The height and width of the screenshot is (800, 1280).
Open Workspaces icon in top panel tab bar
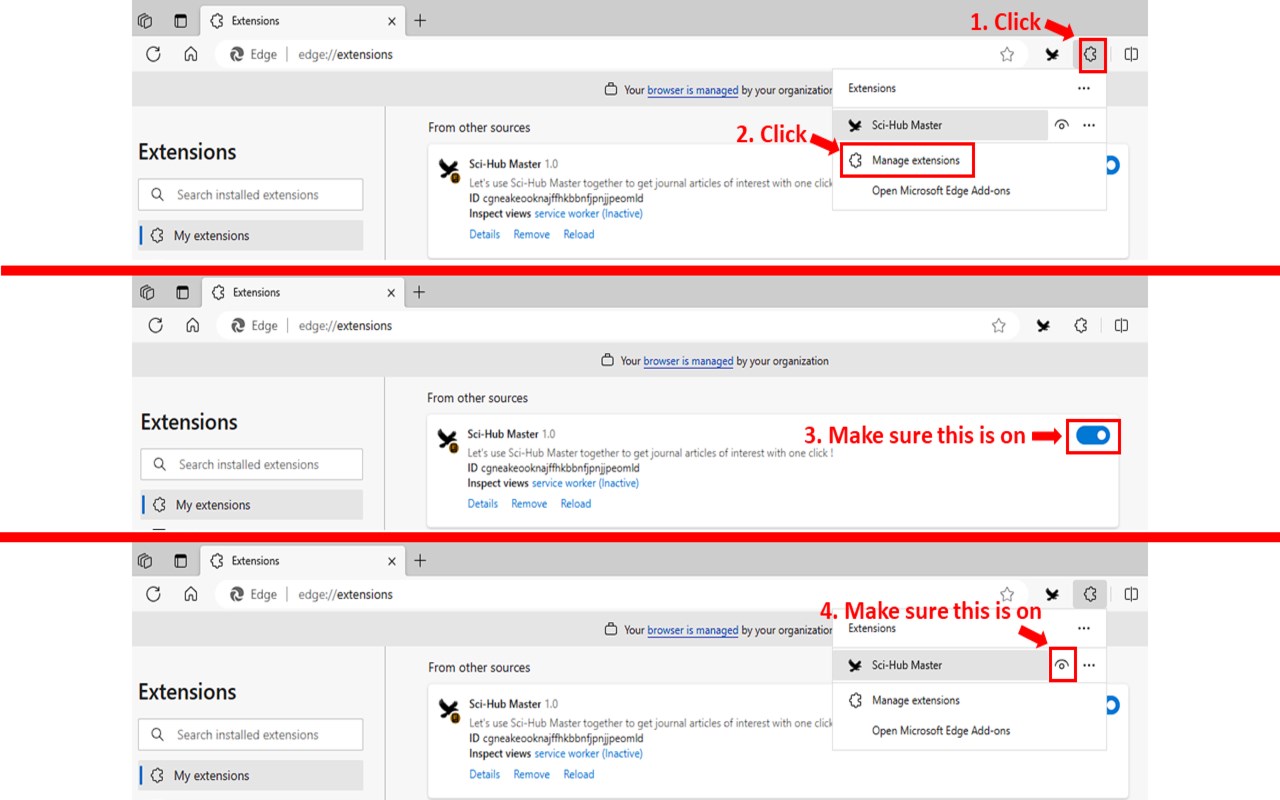(x=145, y=20)
